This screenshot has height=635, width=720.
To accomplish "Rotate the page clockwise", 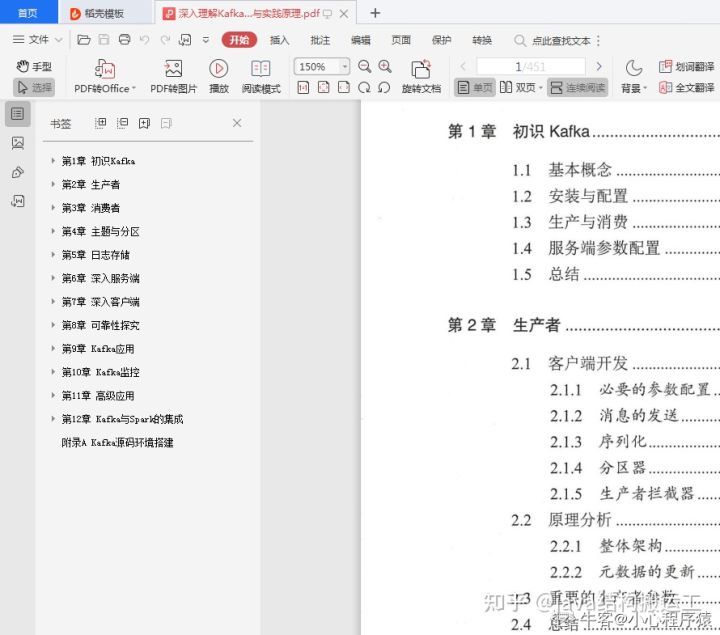I will pyautogui.click(x=364, y=87).
